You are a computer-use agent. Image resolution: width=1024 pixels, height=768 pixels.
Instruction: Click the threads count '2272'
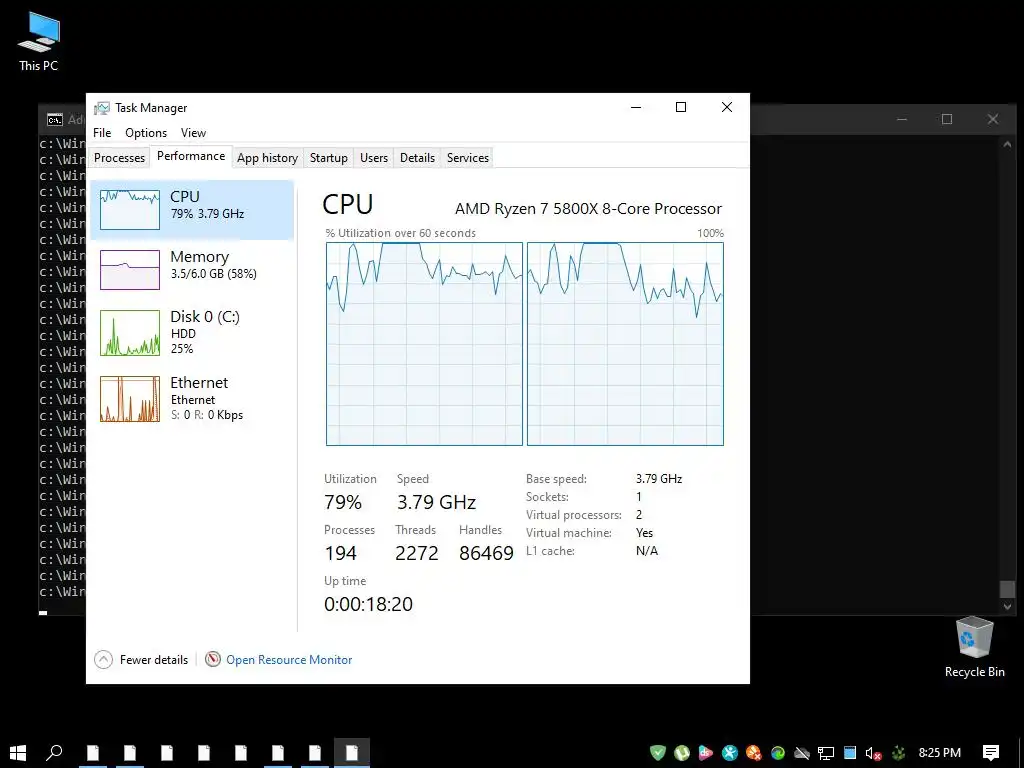coord(417,553)
